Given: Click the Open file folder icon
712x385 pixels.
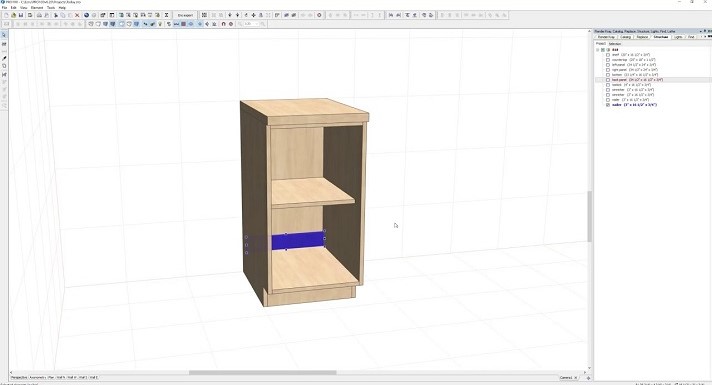Looking at the screenshot, I should coord(14,15).
